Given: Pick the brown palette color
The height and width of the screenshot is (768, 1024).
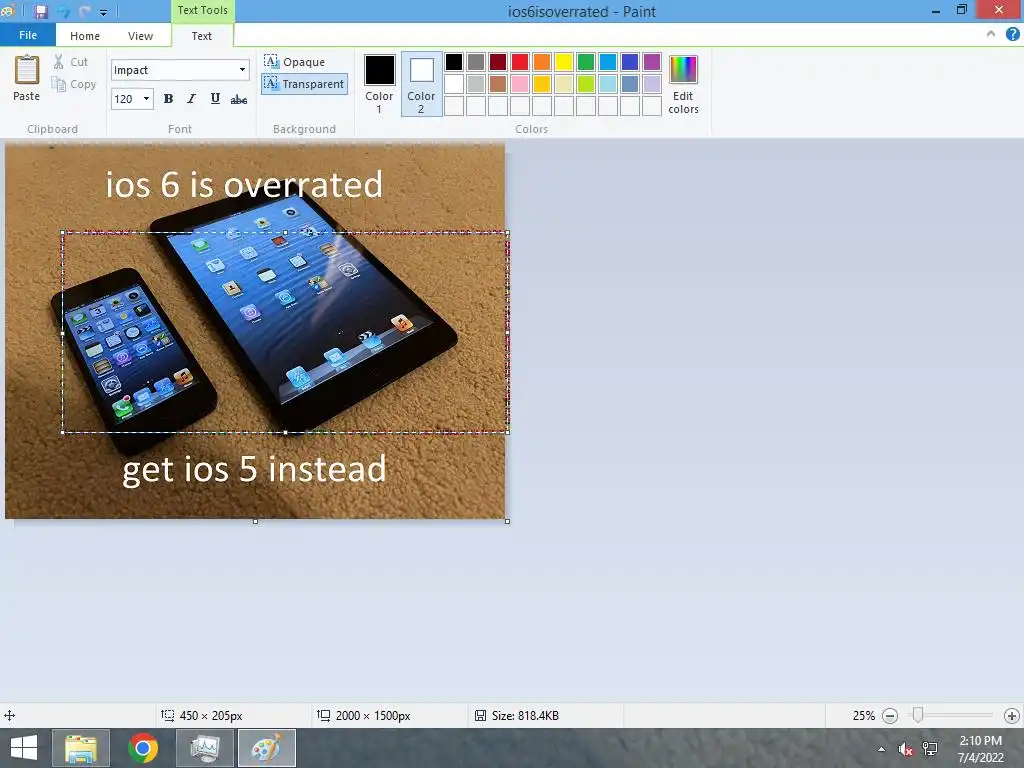Looking at the screenshot, I should pos(498,84).
